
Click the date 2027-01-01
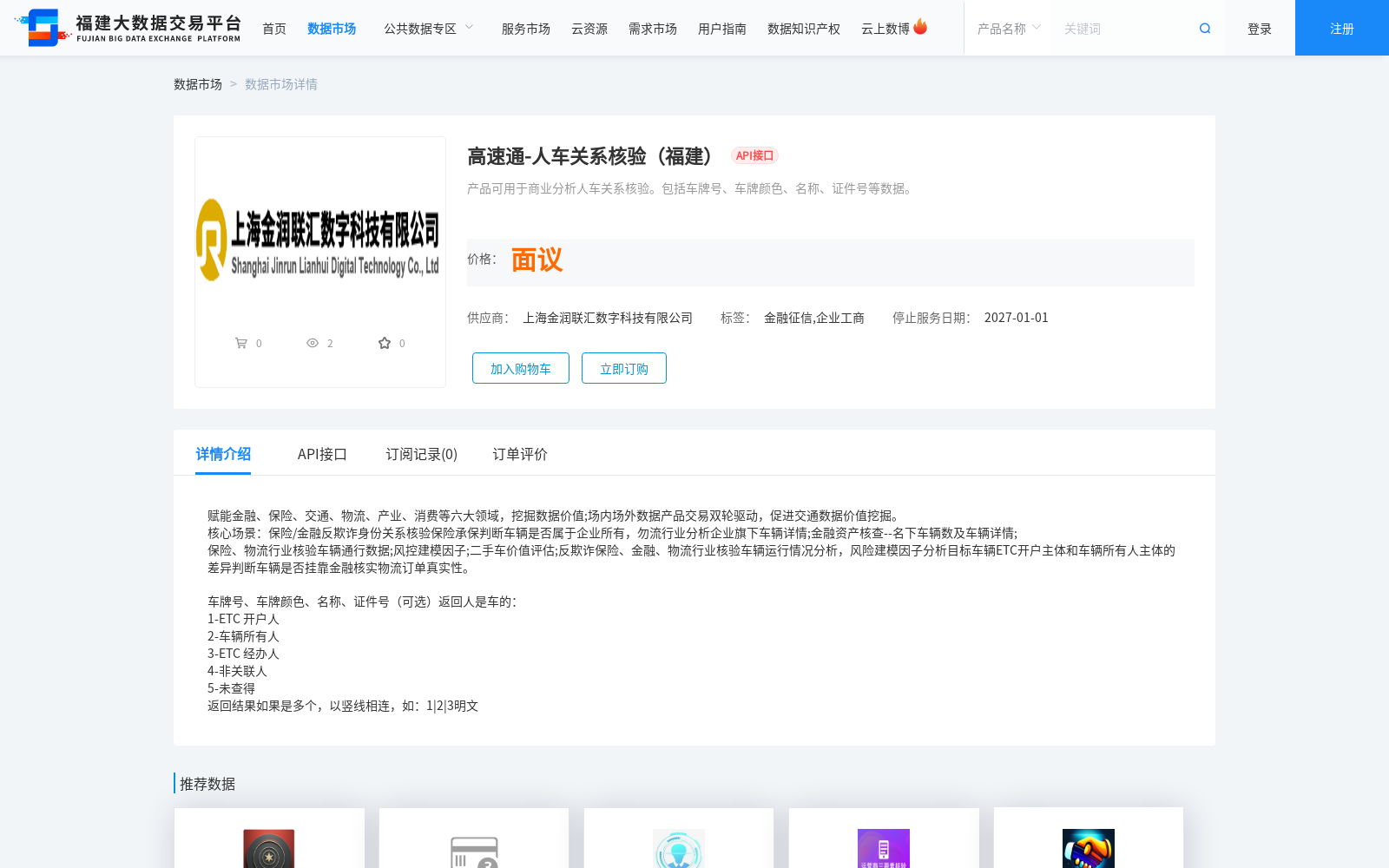tap(1017, 318)
